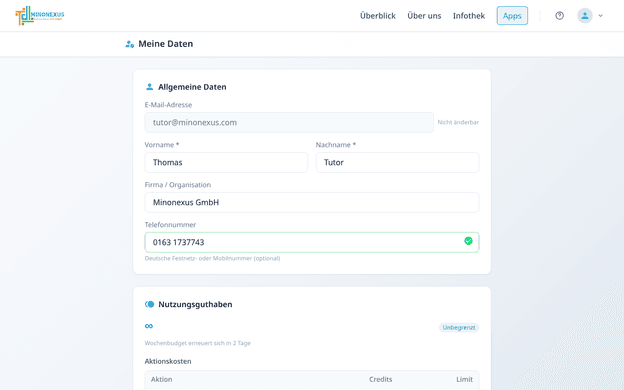Click the 'Meine Daten' page title
Image resolution: width=624 pixels, height=390 pixels.
[166, 44]
